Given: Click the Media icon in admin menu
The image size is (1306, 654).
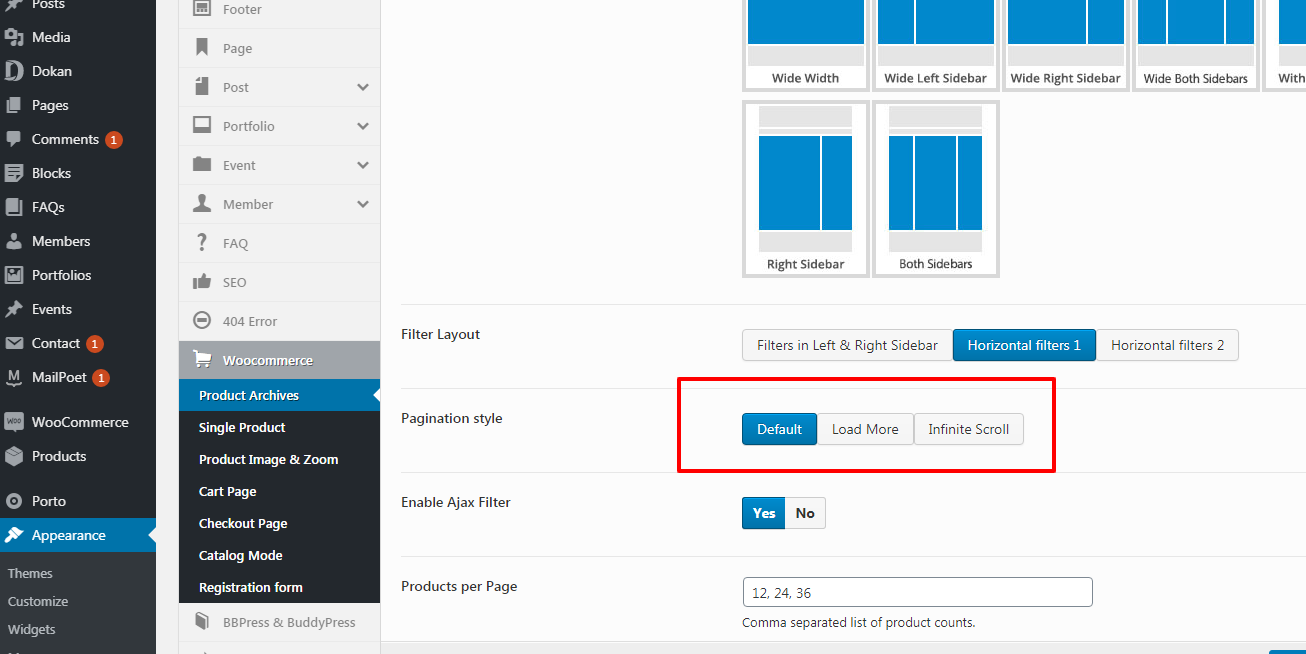Looking at the screenshot, I should pyautogui.click(x=14, y=37).
